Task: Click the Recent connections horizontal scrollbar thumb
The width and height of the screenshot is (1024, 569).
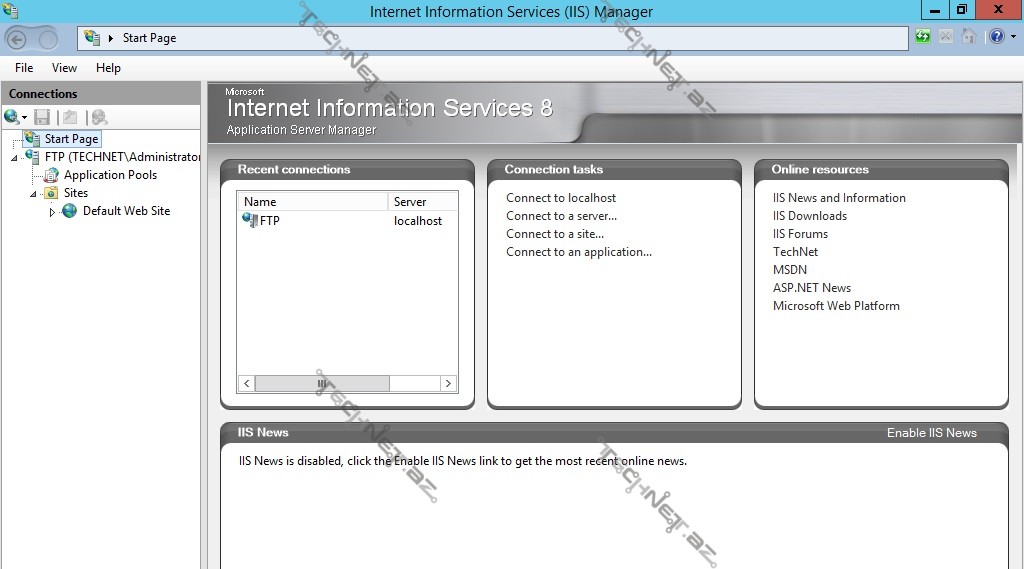Action: pyautogui.click(x=321, y=383)
